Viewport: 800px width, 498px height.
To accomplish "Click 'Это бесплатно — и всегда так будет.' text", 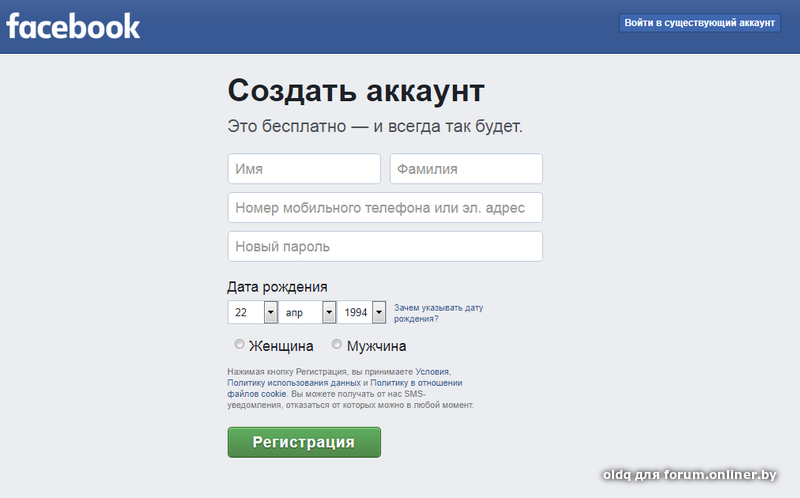I will [375, 126].
